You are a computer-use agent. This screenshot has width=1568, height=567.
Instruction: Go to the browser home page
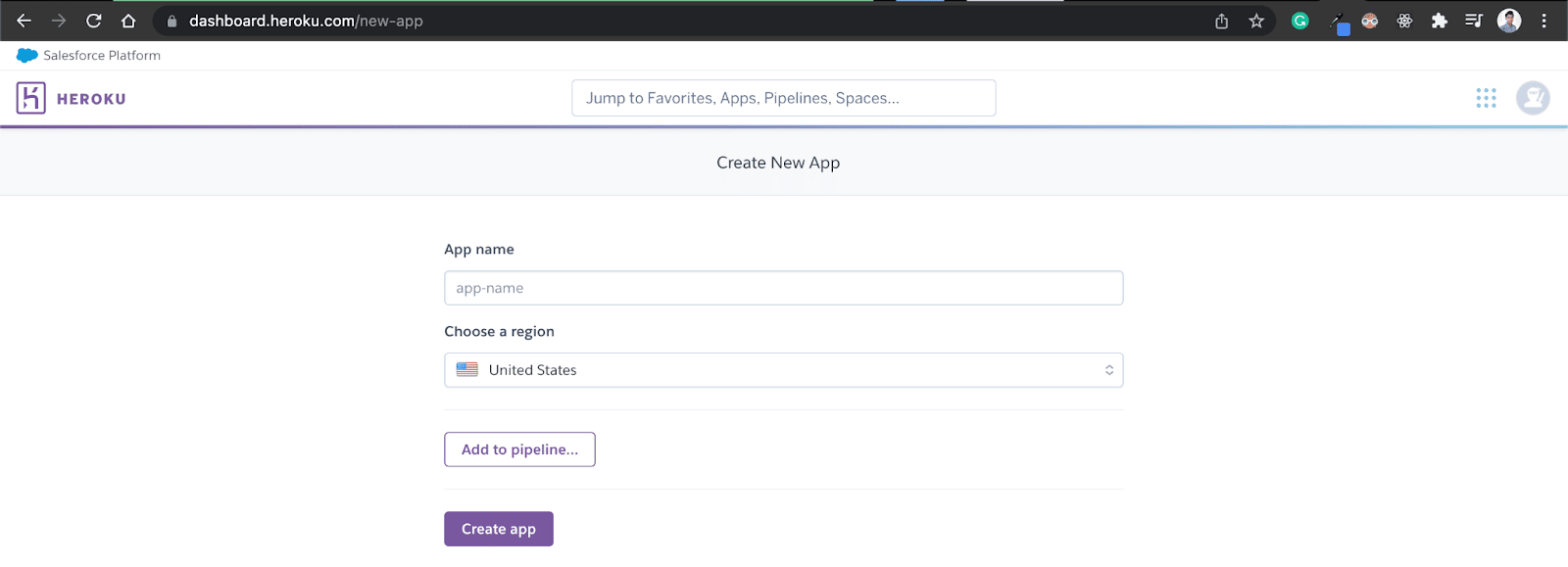point(128,21)
